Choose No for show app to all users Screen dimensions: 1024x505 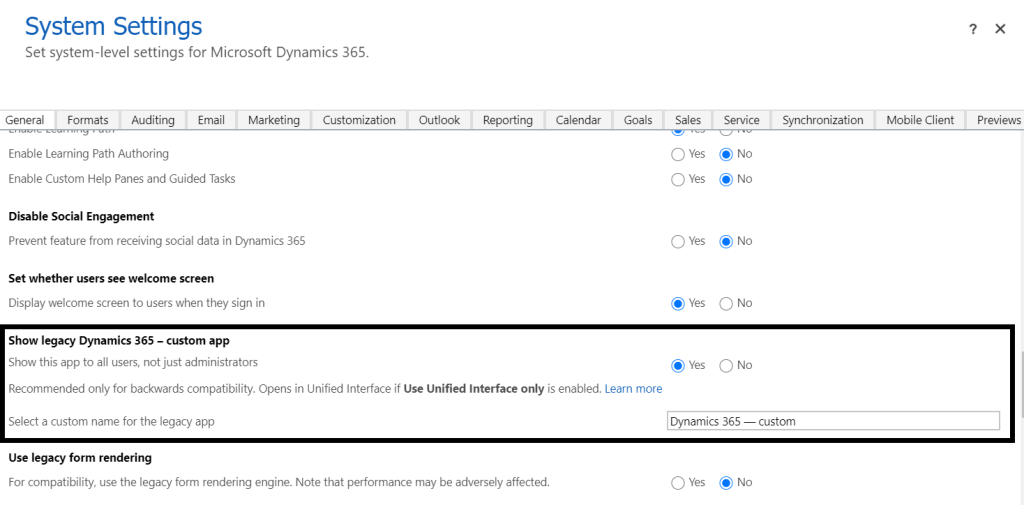click(x=726, y=365)
